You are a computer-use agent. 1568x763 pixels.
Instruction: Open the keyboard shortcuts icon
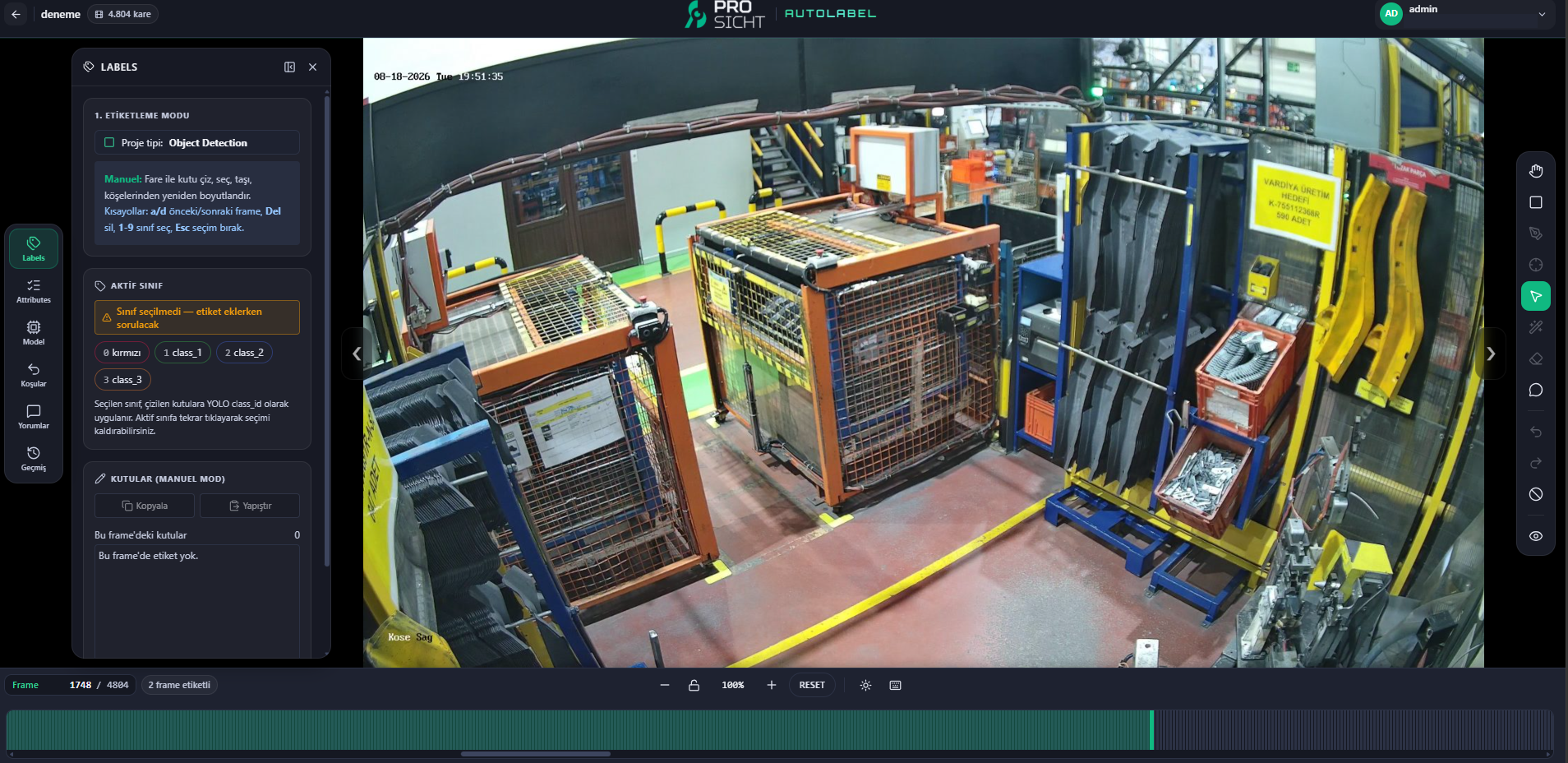click(x=895, y=685)
